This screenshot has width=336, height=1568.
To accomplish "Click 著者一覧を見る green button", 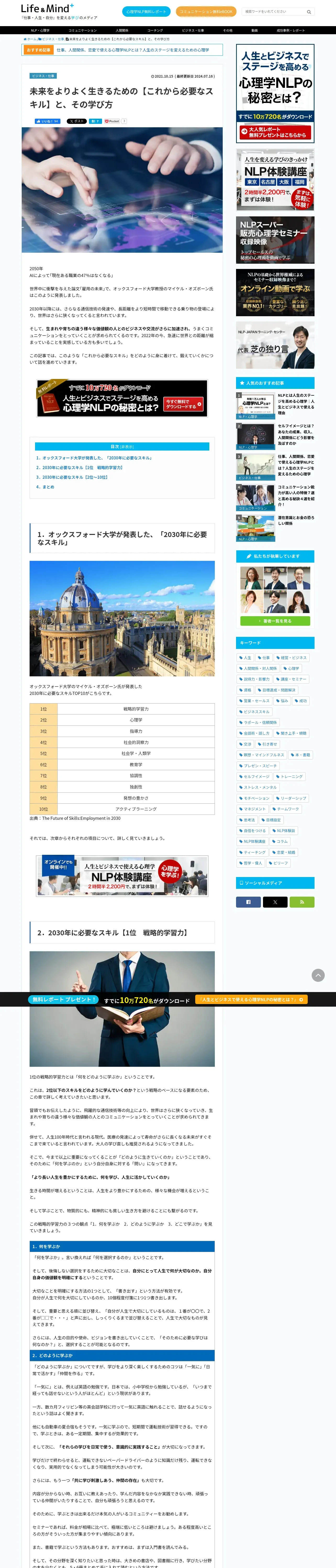I will click(275, 621).
